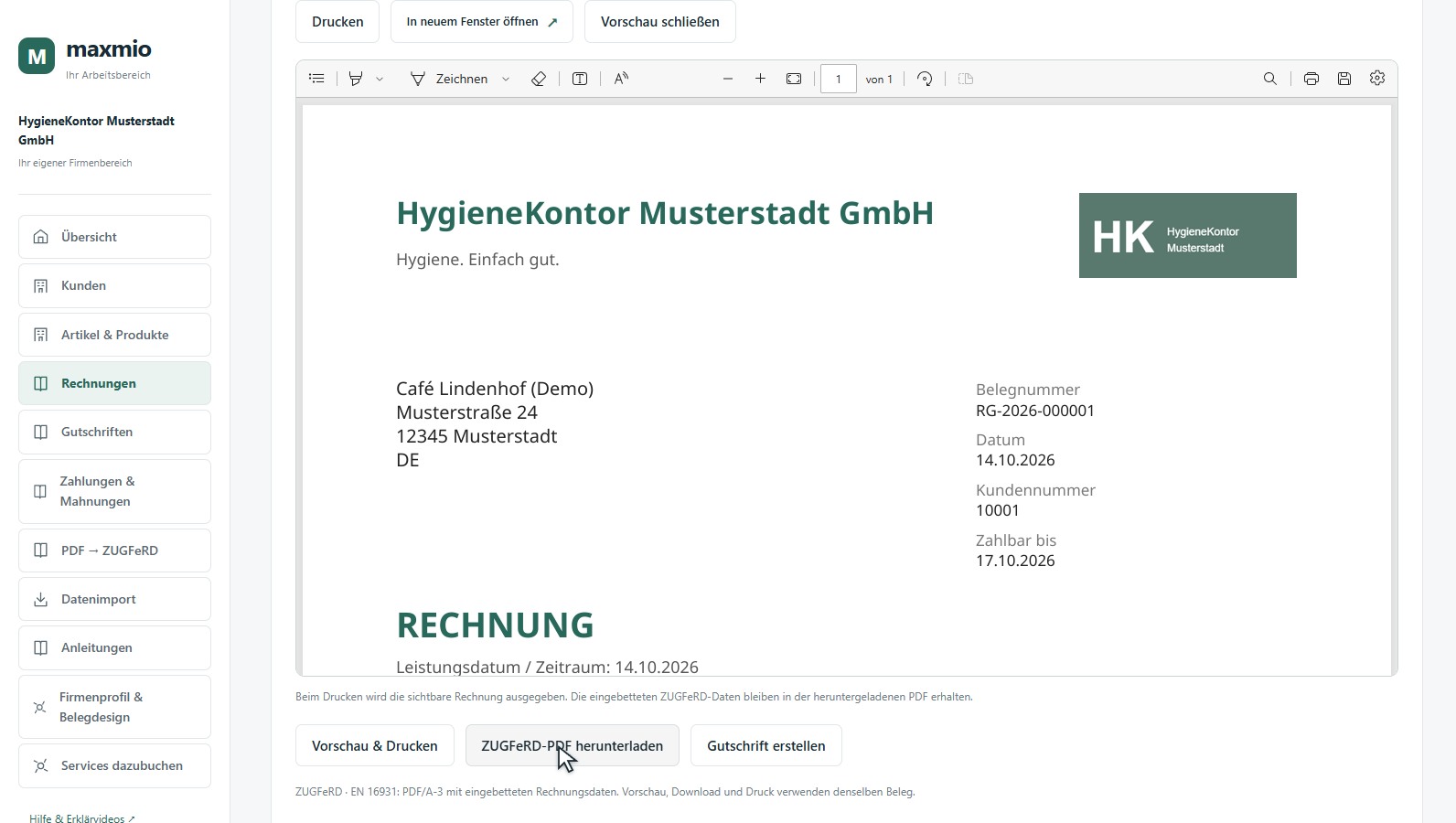Open the PDF search magnifier
The height and width of the screenshot is (823, 1456).
coord(1270,79)
